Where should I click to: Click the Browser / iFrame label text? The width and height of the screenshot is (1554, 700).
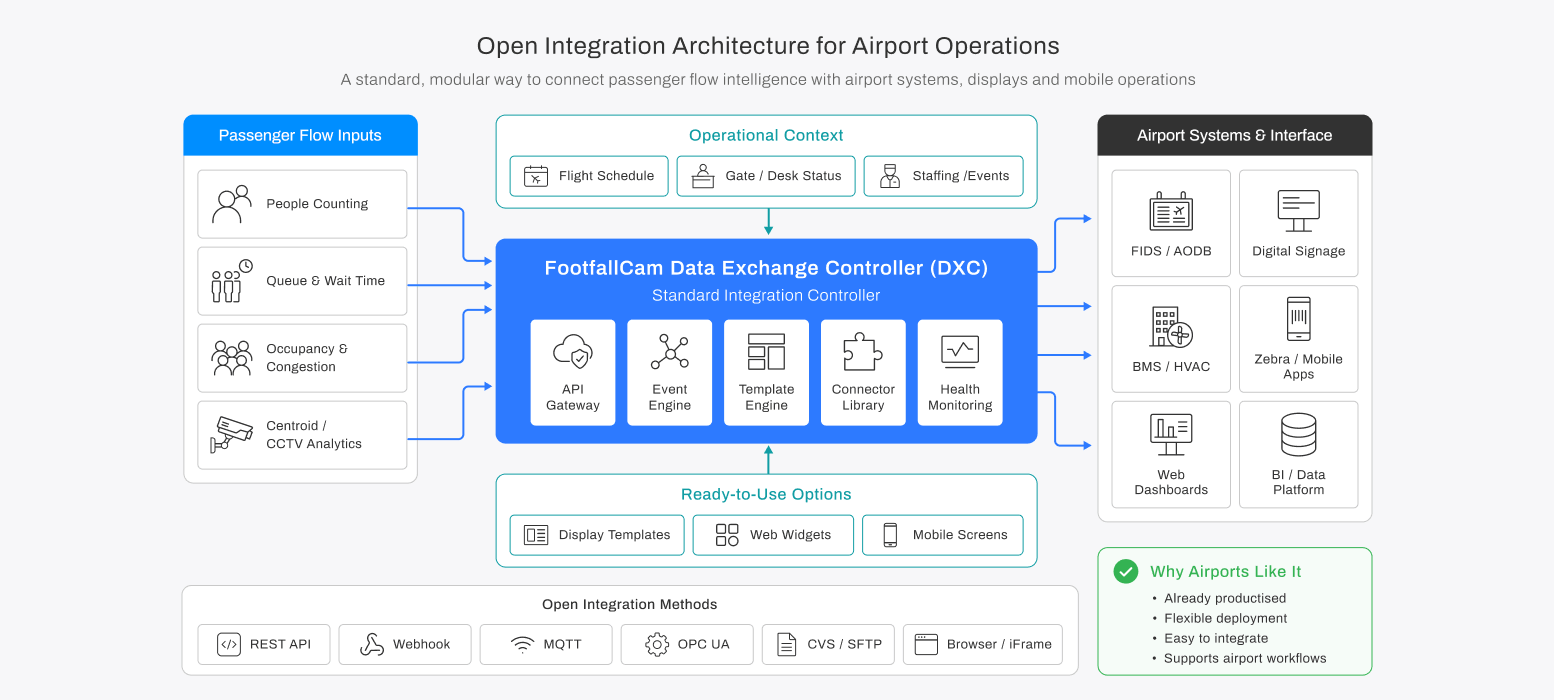tap(1000, 645)
